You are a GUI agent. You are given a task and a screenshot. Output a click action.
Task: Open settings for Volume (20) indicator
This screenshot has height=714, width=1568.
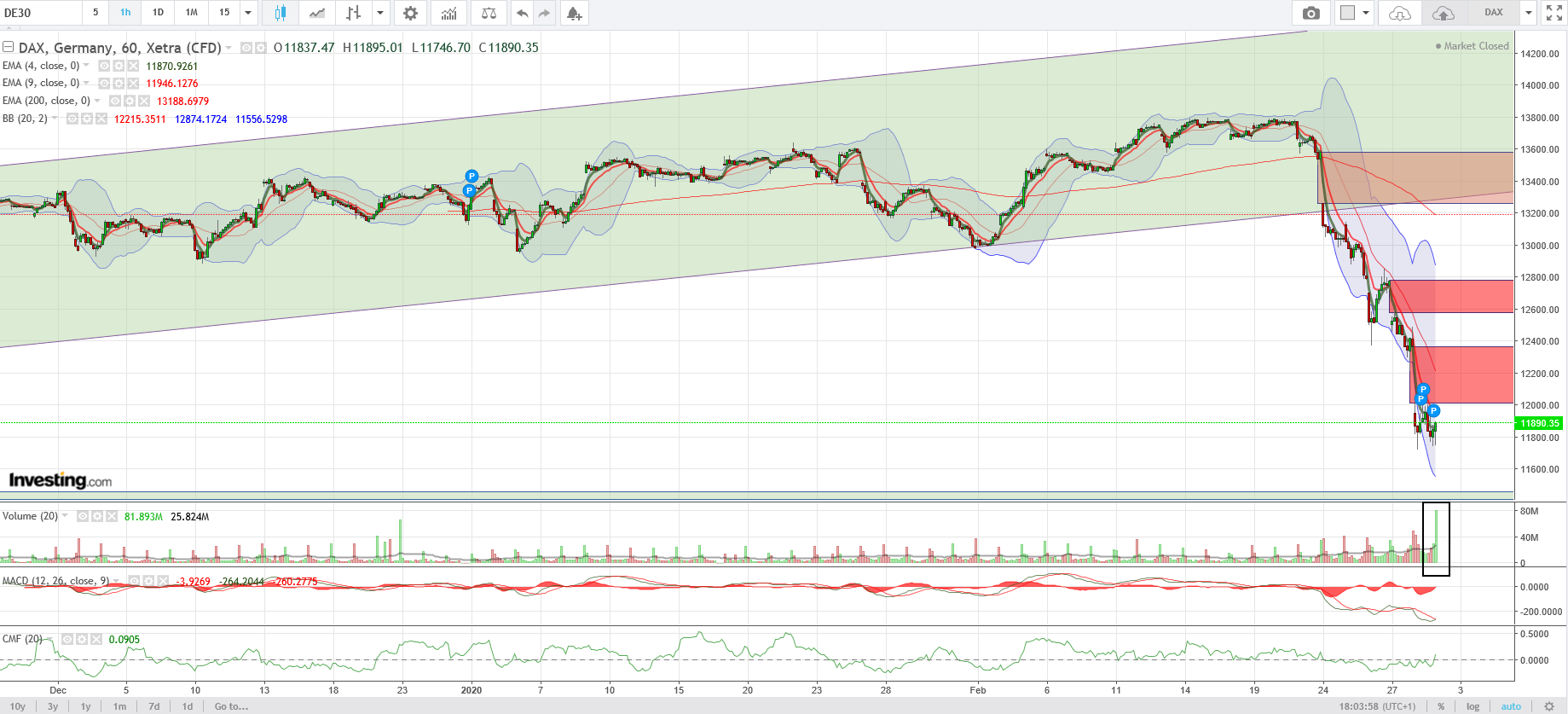(97, 516)
